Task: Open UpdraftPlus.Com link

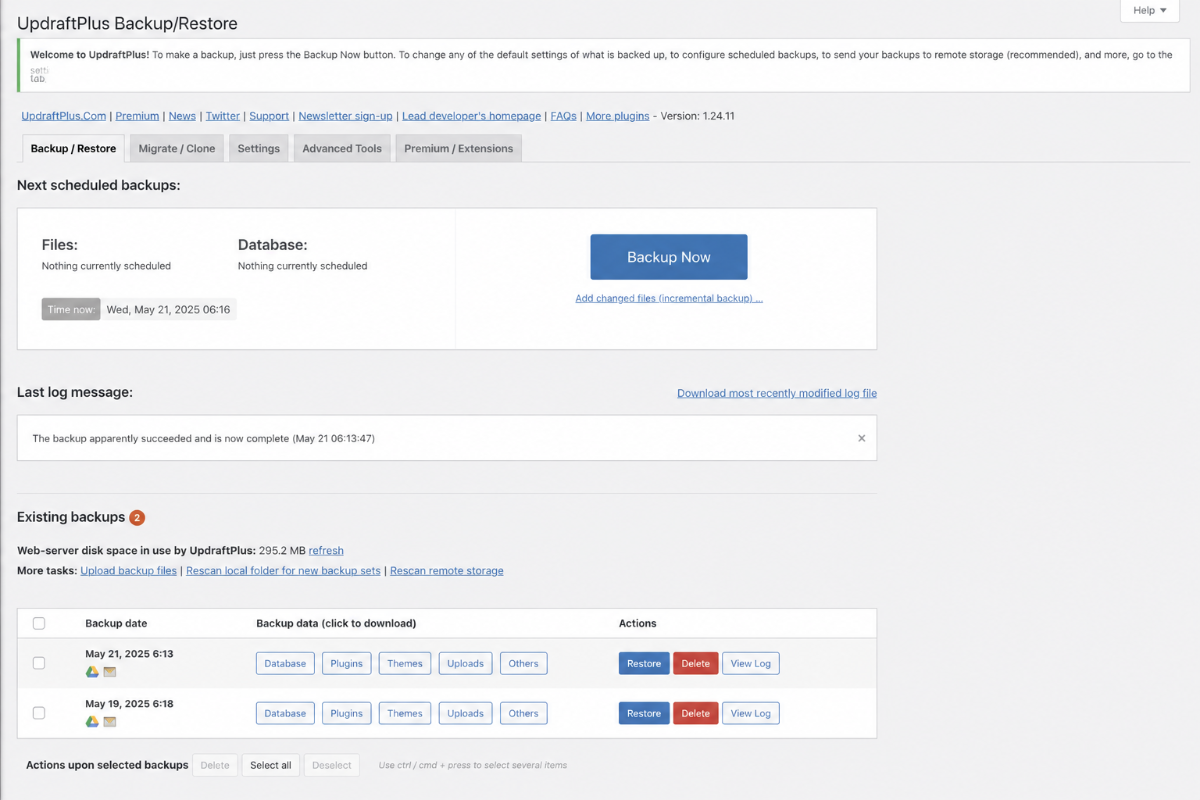Action: click(x=64, y=116)
